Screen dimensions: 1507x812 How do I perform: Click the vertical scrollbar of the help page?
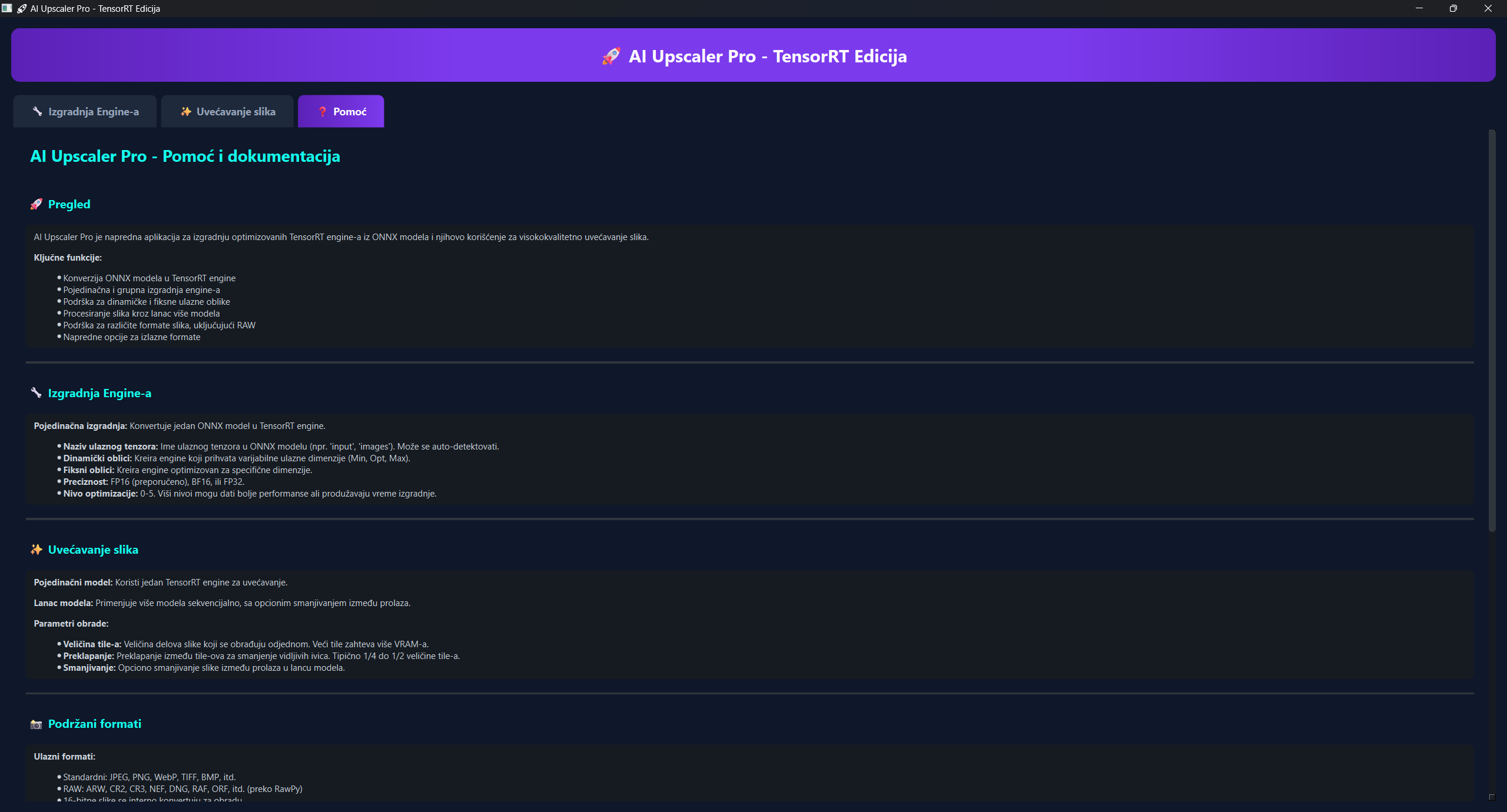click(x=1492, y=331)
